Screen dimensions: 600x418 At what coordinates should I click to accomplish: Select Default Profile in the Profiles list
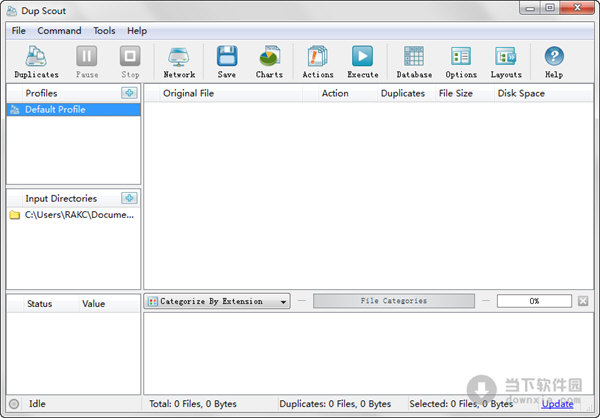click(73, 109)
